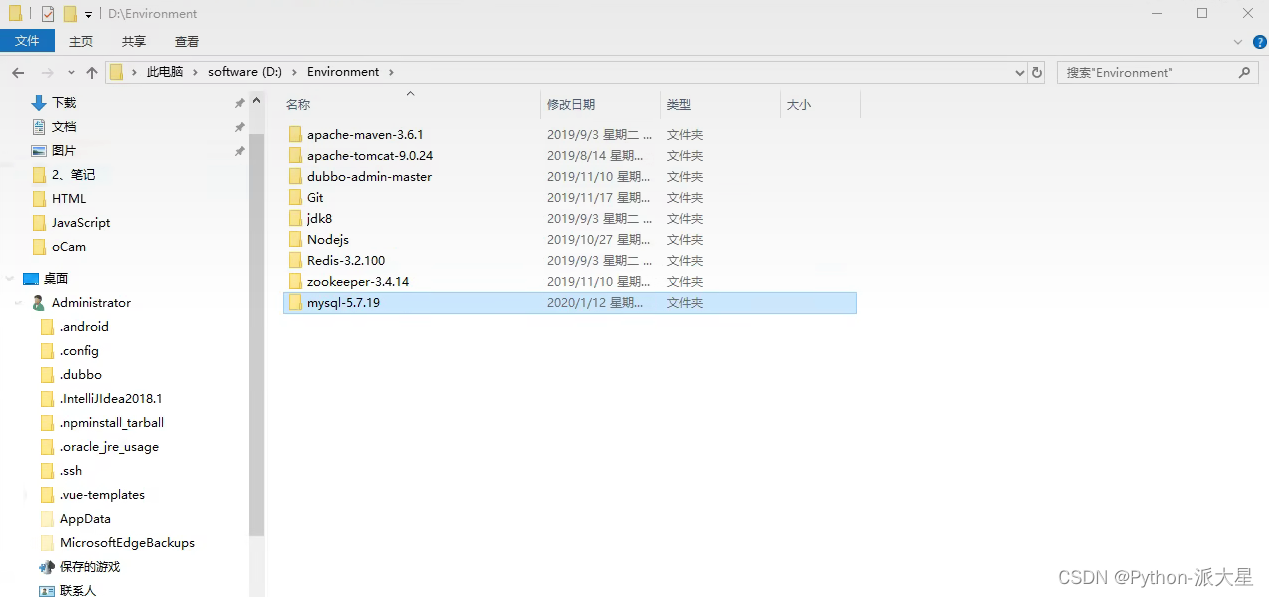
Task: Click Environment in the breadcrumb path
Action: tap(343, 72)
